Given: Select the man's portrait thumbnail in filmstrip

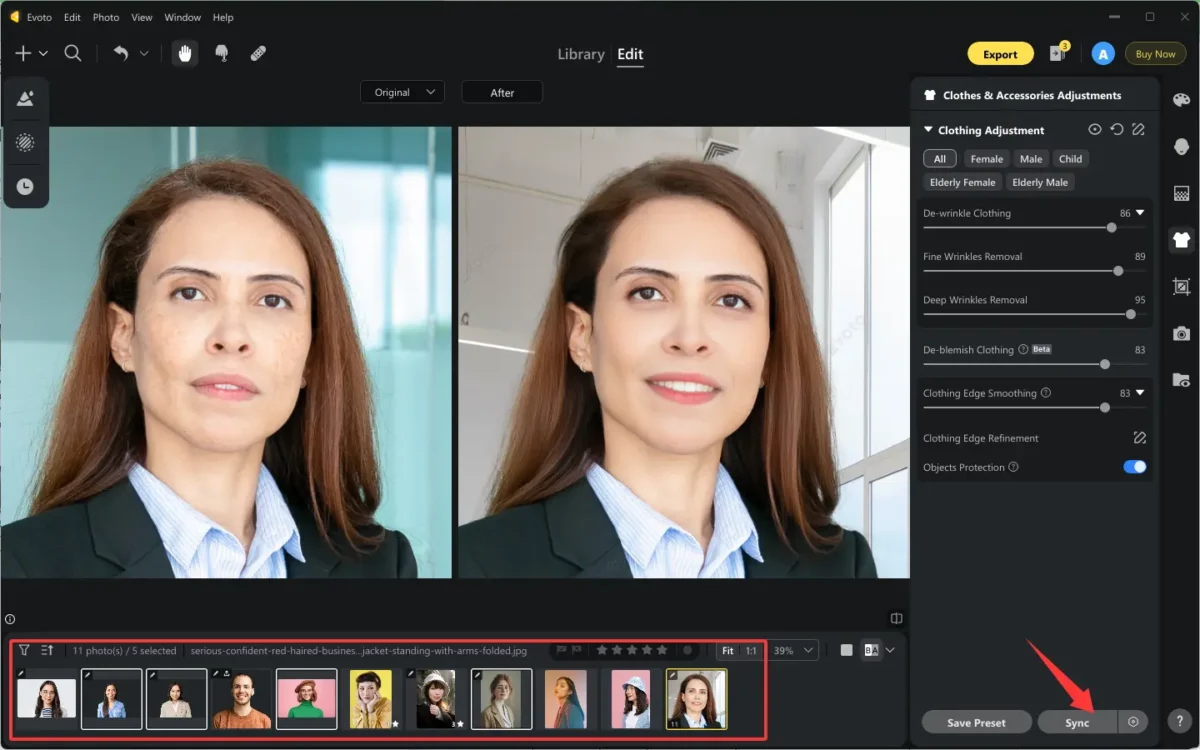Looking at the screenshot, I should (x=241, y=698).
